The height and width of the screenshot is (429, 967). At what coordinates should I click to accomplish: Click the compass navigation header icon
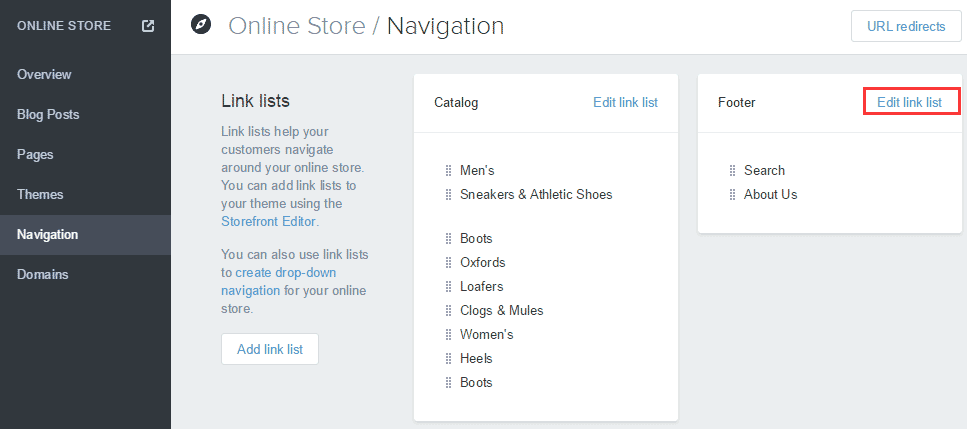202,26
